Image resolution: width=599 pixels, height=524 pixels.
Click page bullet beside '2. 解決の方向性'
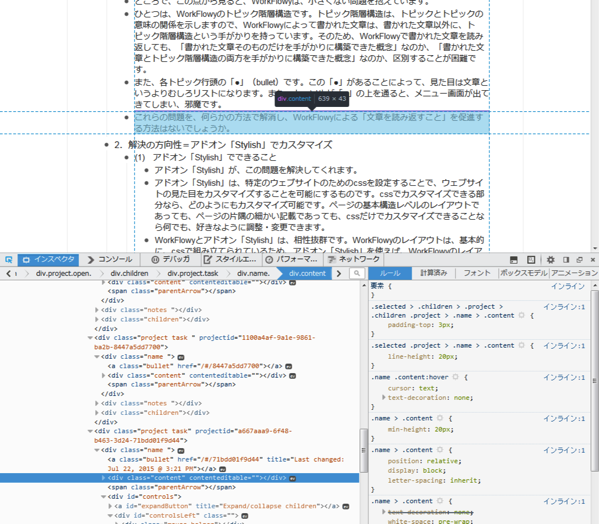[107, 145]
